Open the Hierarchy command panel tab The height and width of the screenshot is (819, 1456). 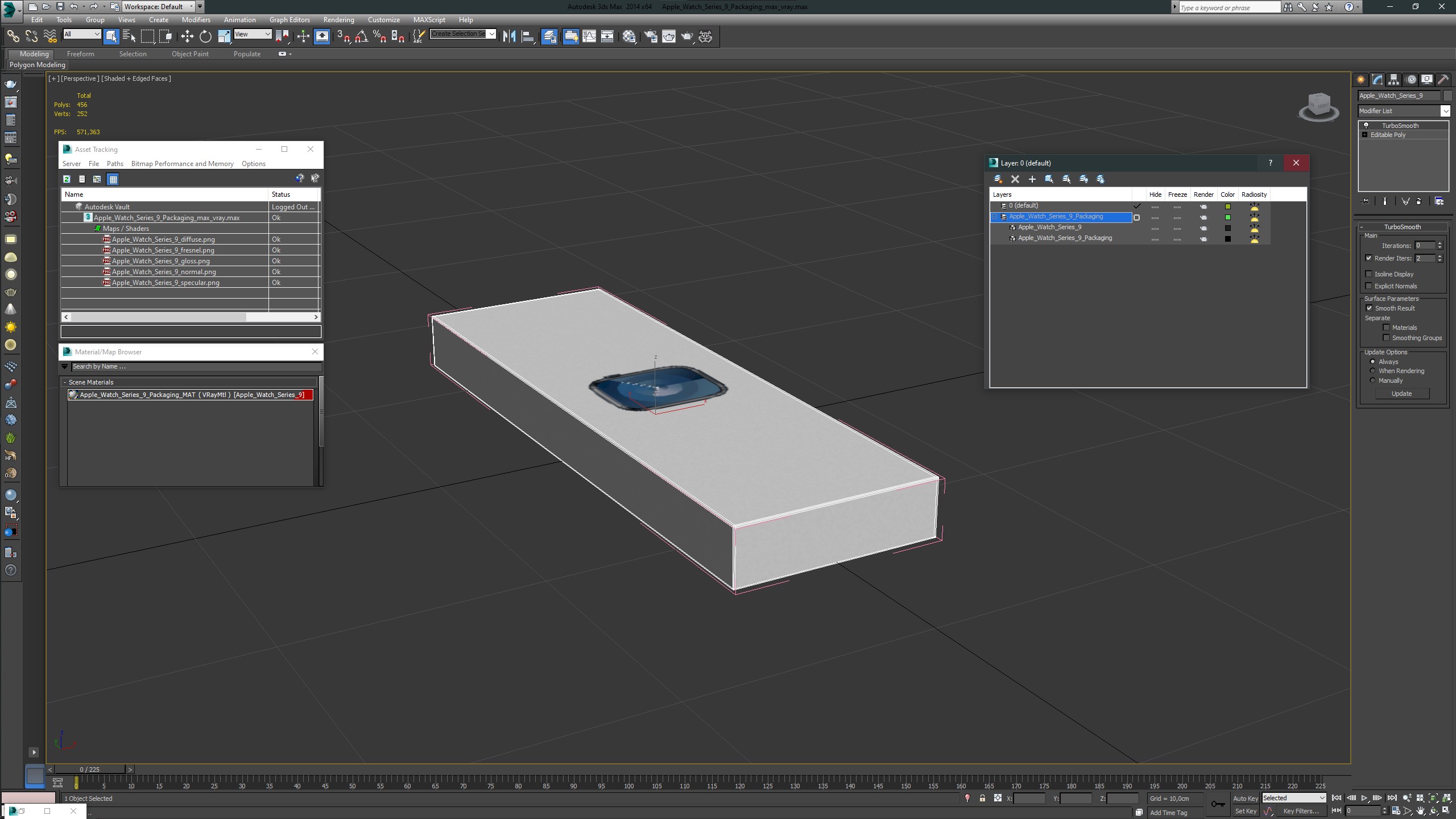click(x=1393, y=80)
